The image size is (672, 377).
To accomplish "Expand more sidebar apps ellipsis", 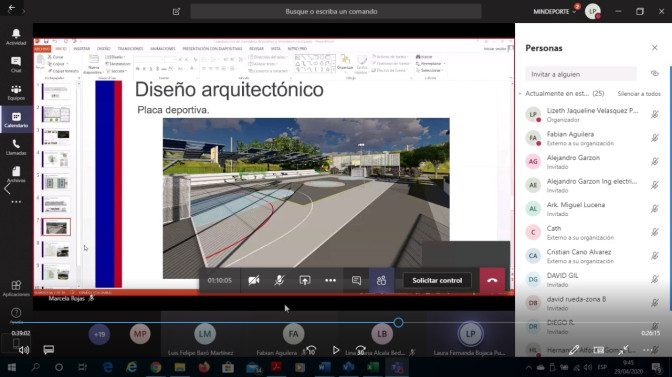I will (x=16, y=202).
